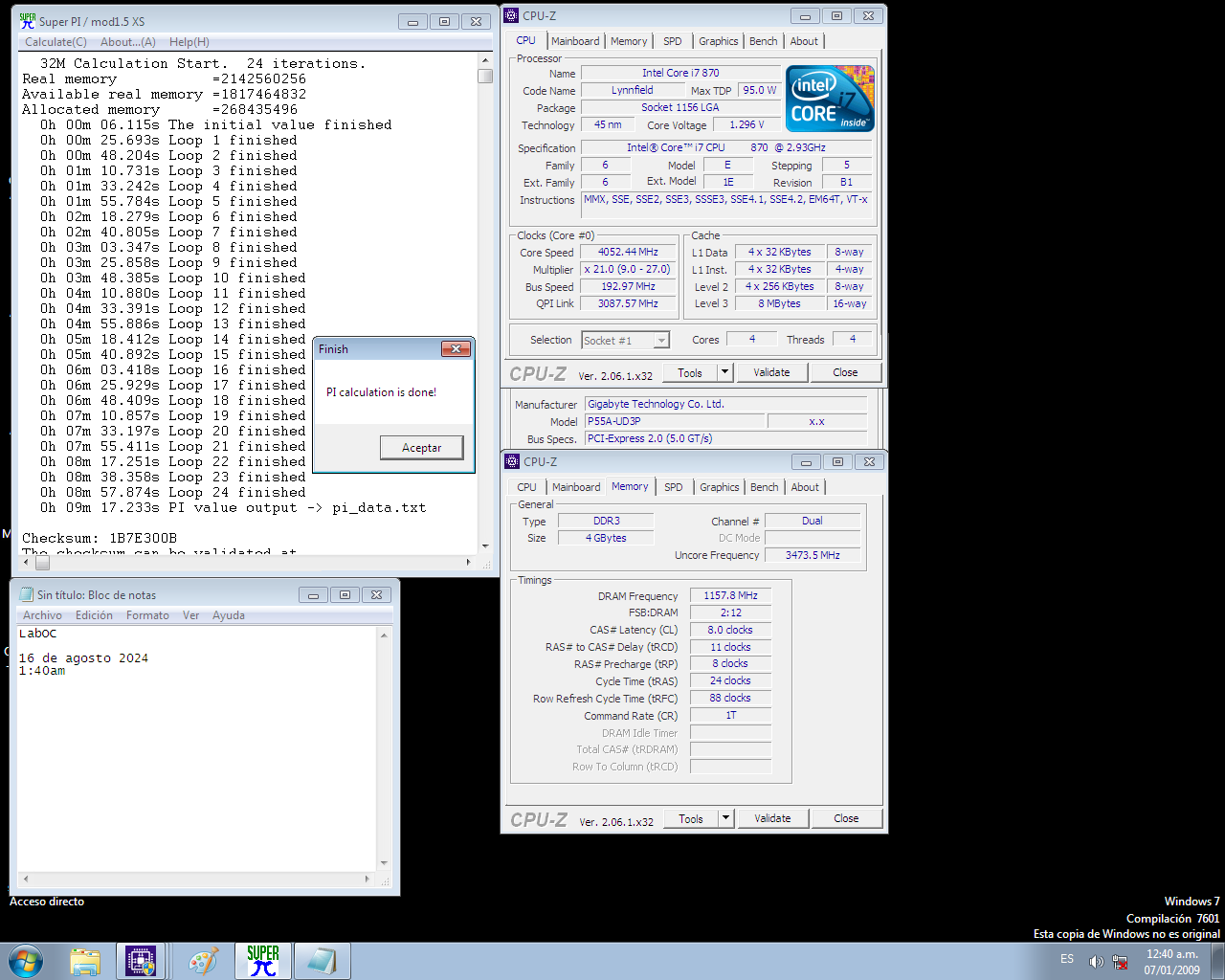Switch to Graphics tab in upper CPU-Z

[718, 41]
